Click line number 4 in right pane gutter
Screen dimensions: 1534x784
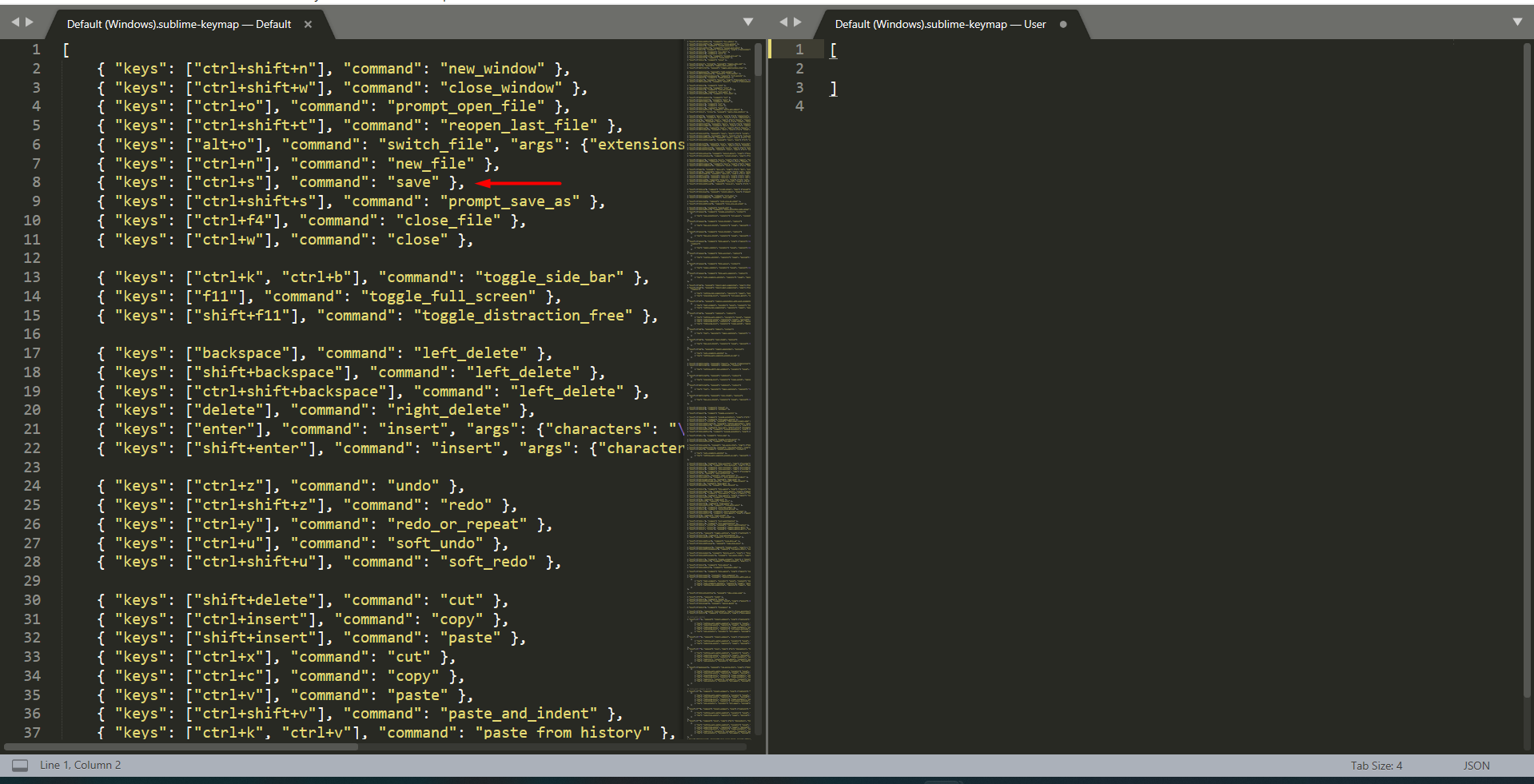tap(799, 106)
